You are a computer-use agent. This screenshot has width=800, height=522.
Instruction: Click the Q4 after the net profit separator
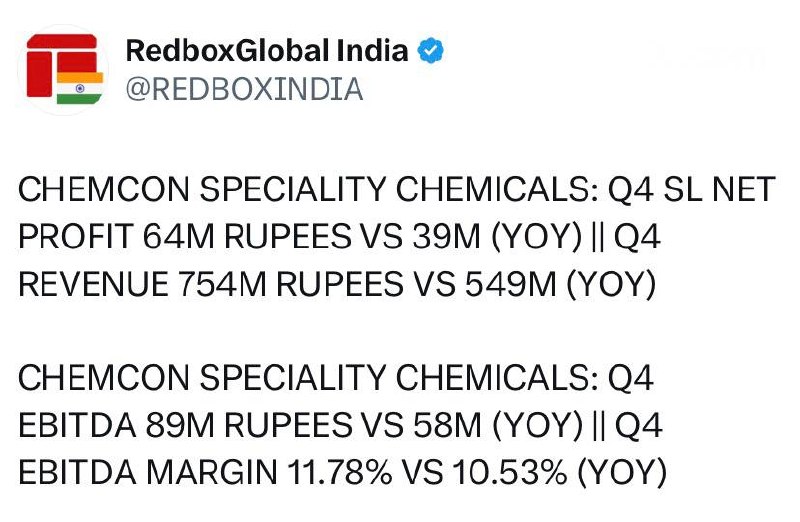click(637, 237)
